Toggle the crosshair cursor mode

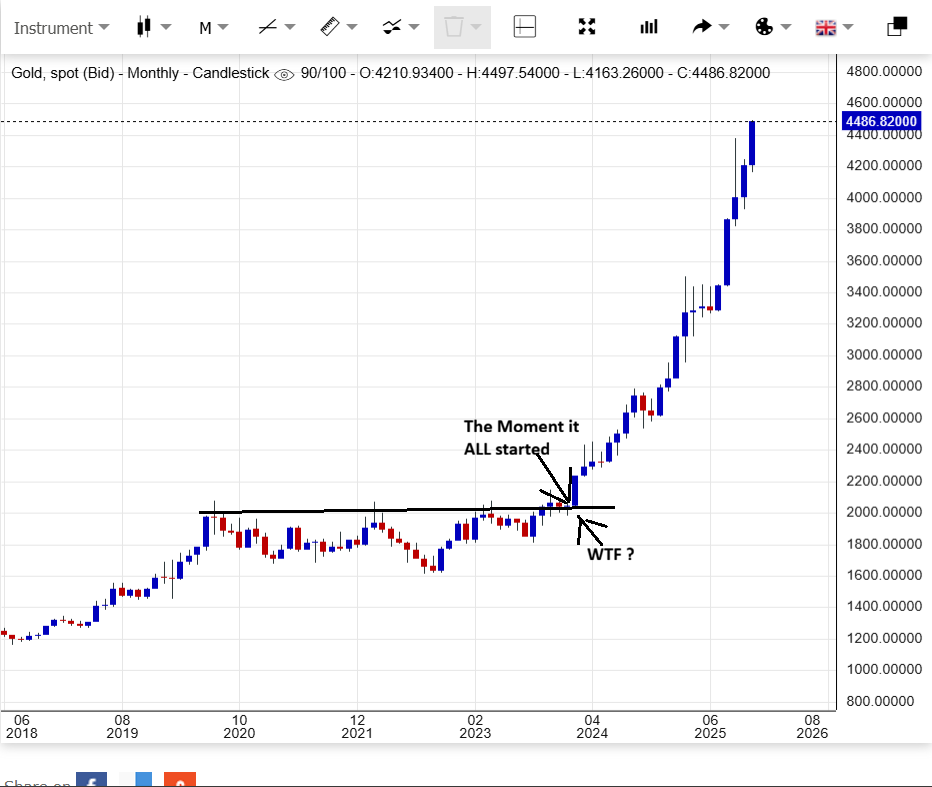(525, 27)
